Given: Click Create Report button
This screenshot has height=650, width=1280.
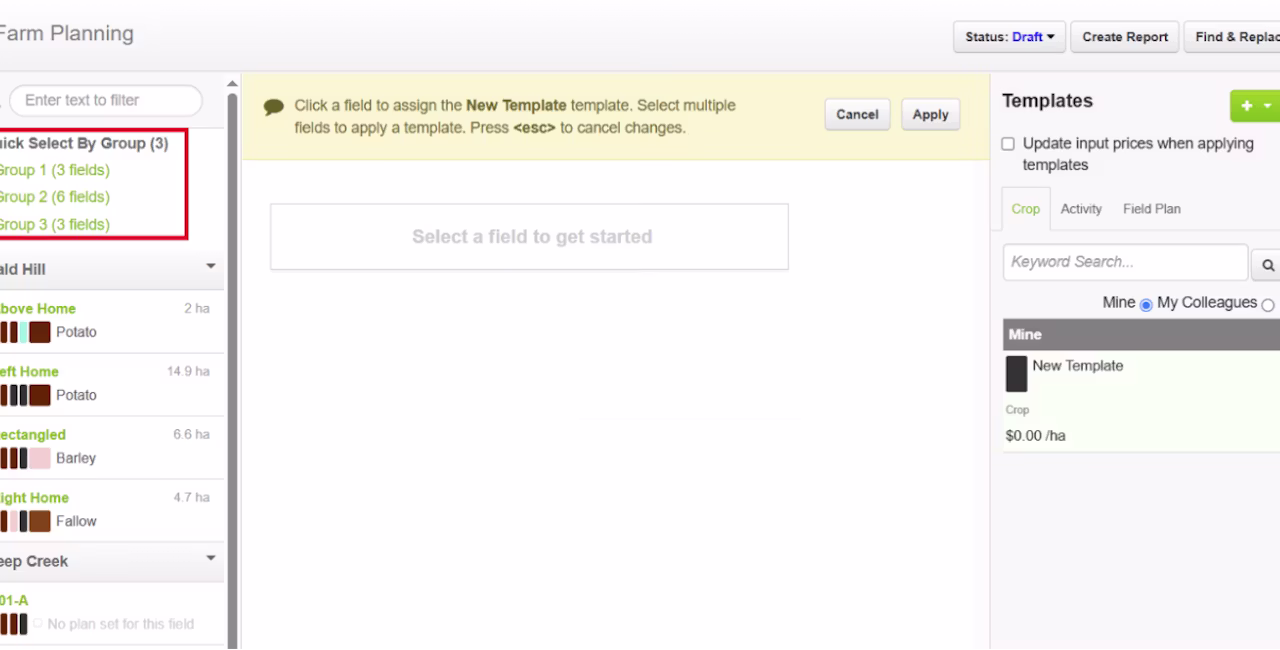Looking at the screenshot, I should (x=1125, y=37).
